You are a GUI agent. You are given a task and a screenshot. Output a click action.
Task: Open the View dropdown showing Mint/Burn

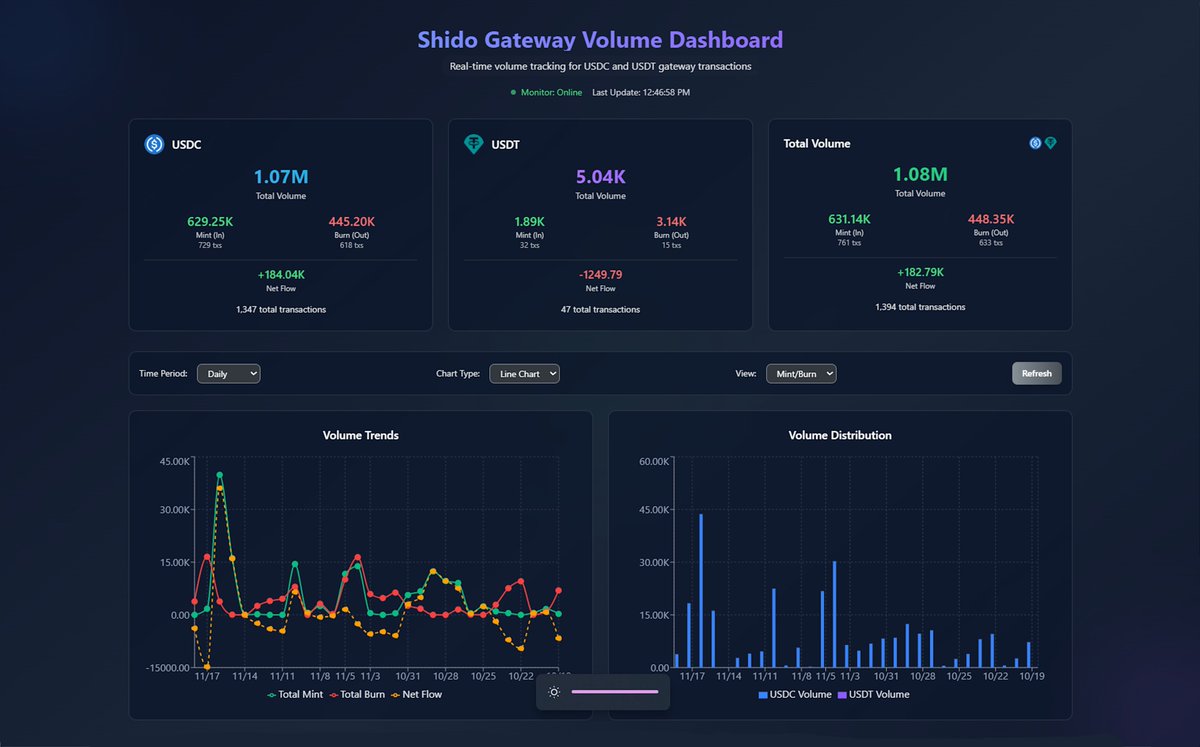click(x=800, y=373)
